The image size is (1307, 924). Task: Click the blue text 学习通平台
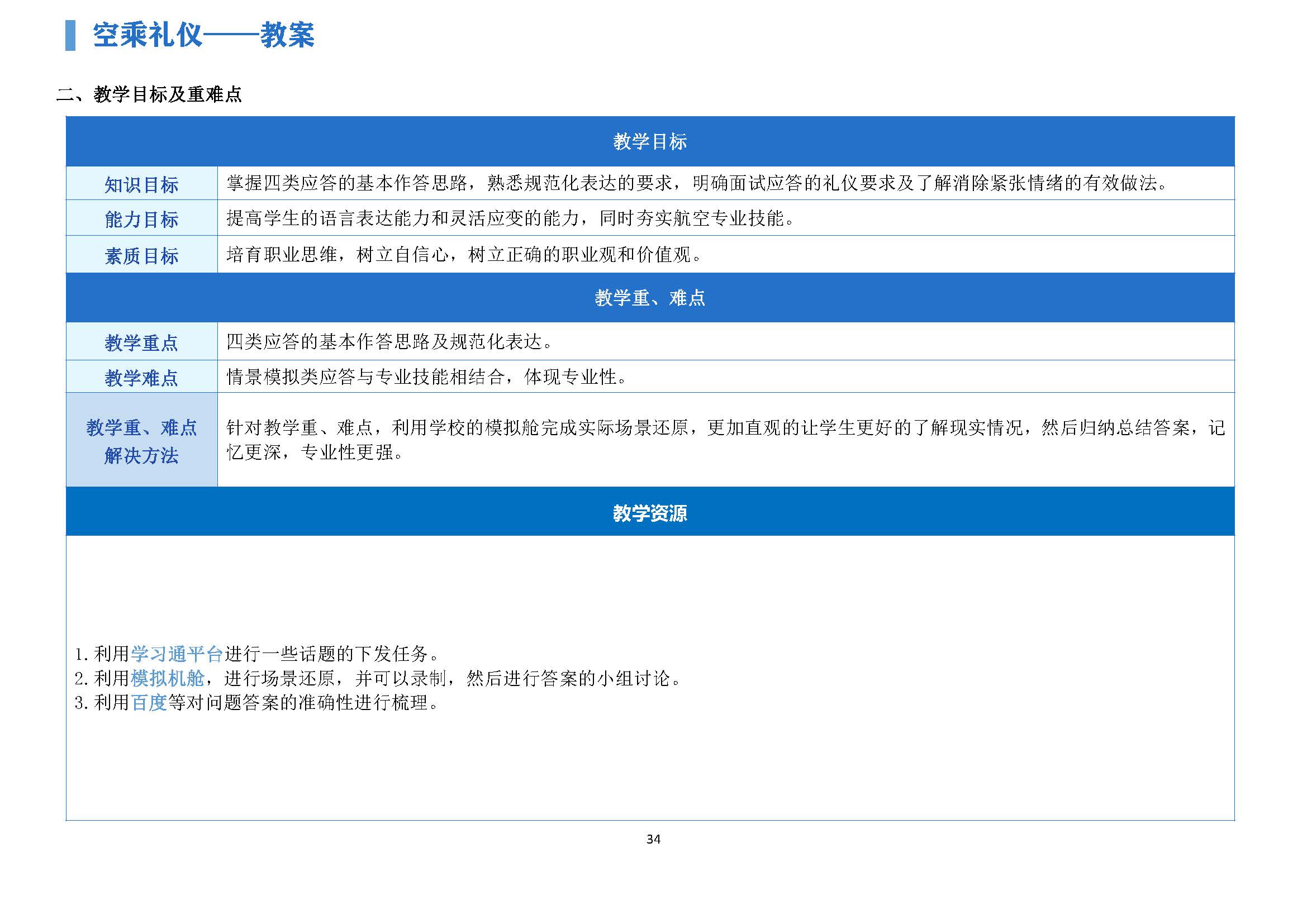(177, 654)
